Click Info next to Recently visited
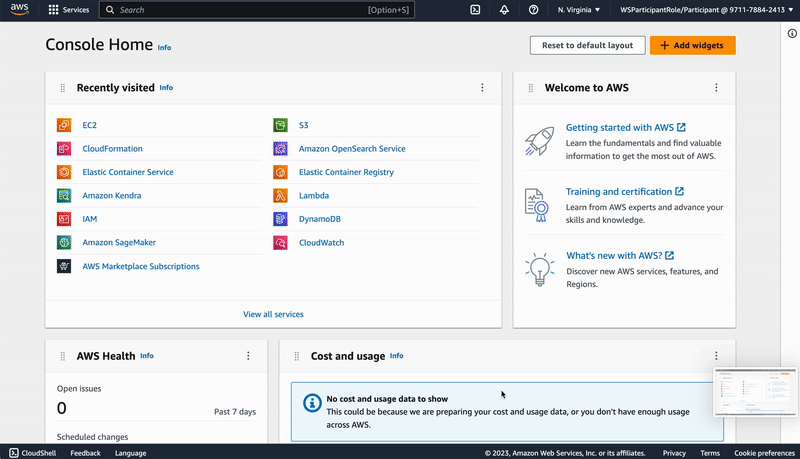800x459 pixels. [166, 88]
